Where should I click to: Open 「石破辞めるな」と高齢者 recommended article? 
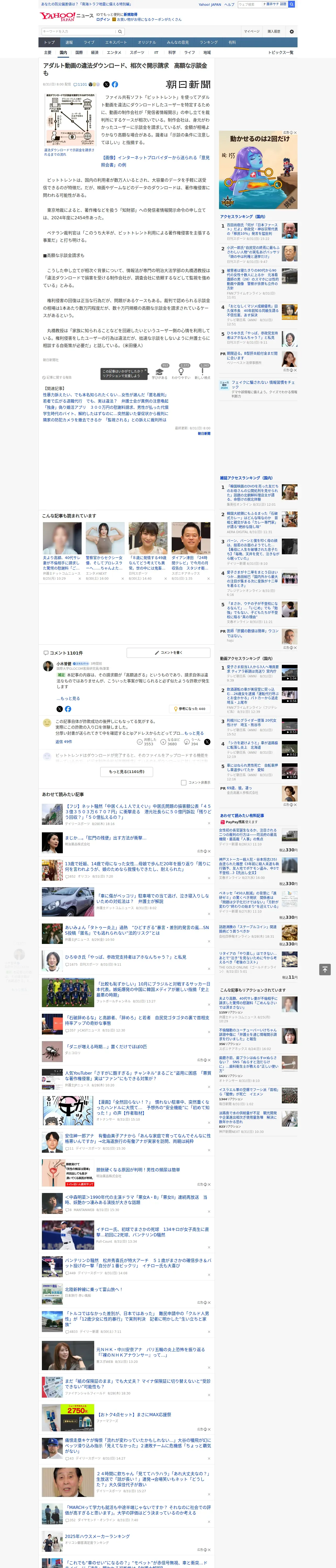click(137, 1020)
